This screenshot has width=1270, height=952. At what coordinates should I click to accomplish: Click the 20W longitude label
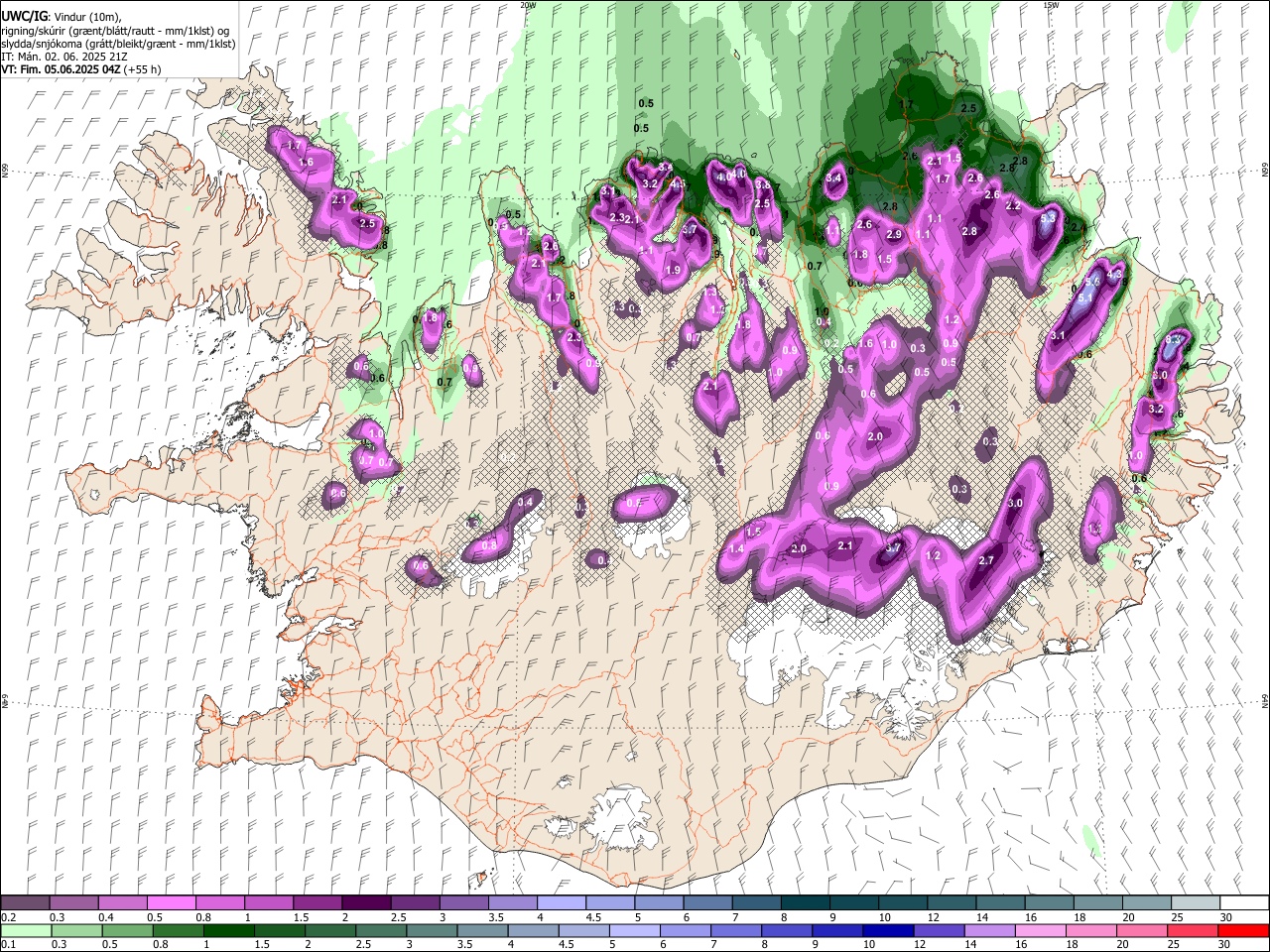point(528,5)
